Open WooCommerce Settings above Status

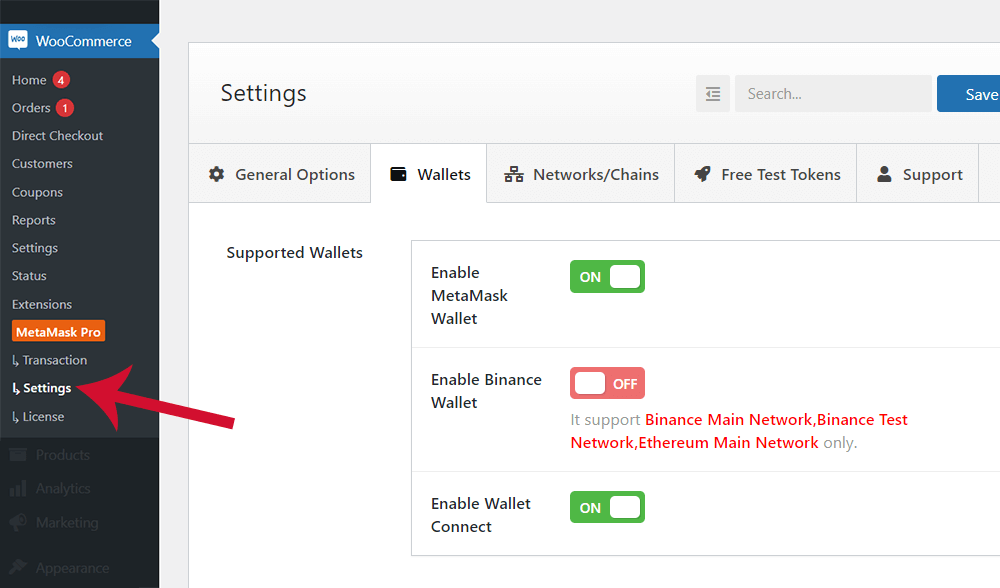[35, 248]
